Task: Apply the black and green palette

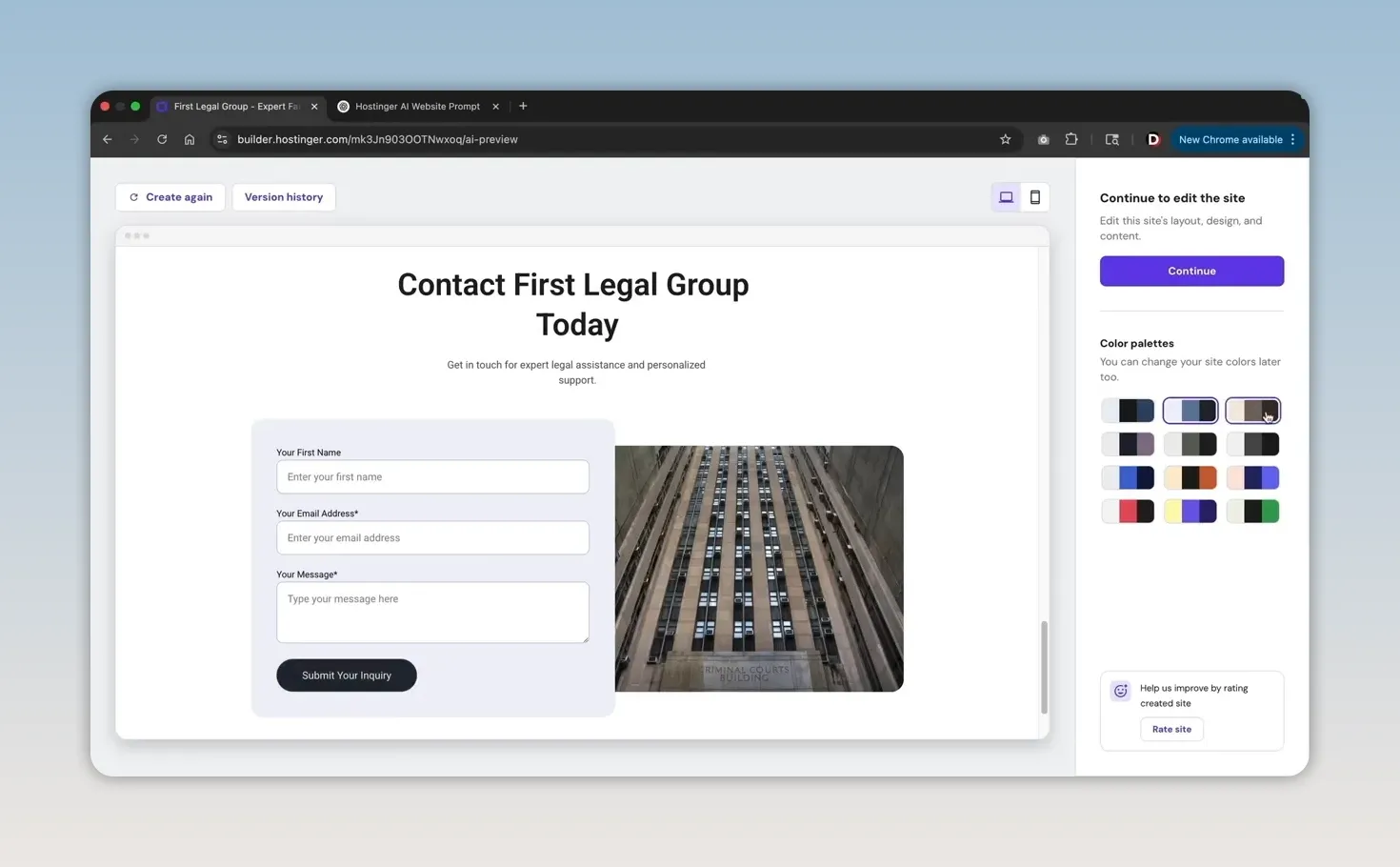Action: click(1252, 511)
